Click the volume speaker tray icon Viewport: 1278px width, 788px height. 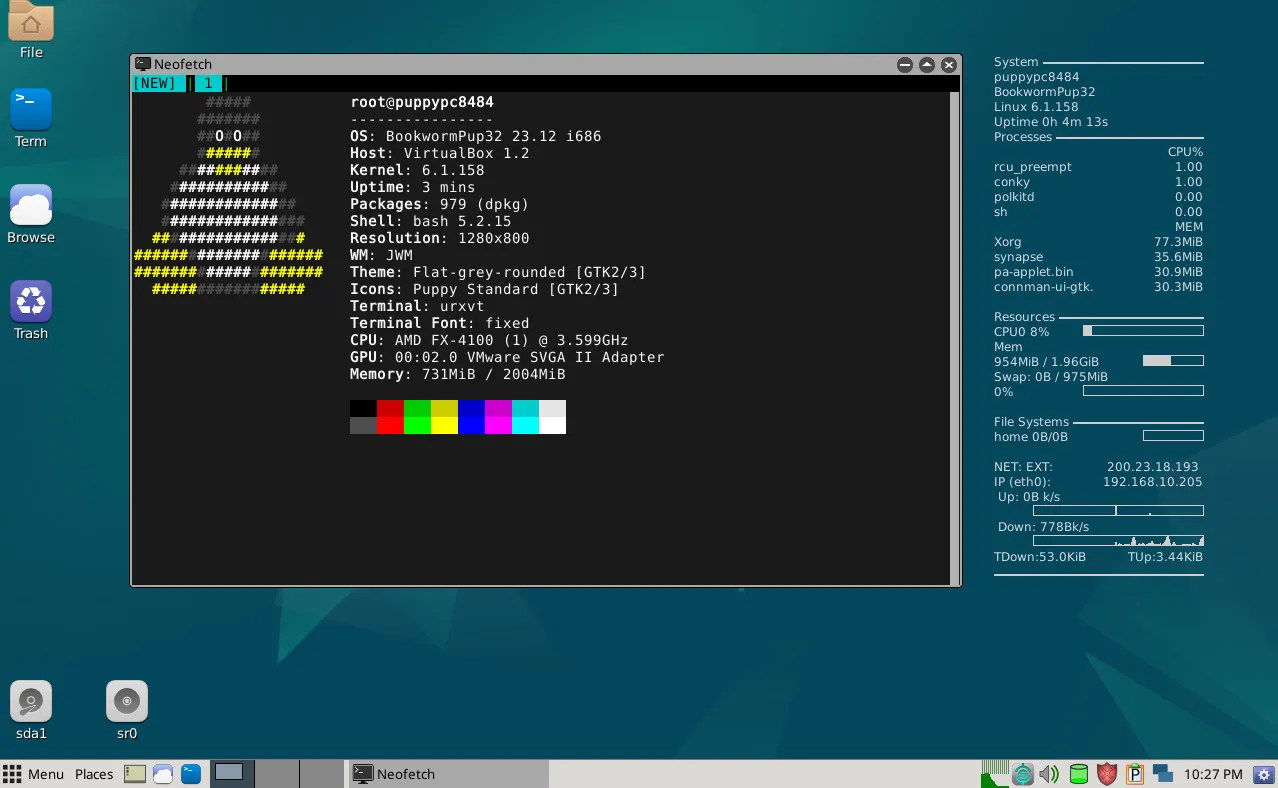(x=1049, y=774)
